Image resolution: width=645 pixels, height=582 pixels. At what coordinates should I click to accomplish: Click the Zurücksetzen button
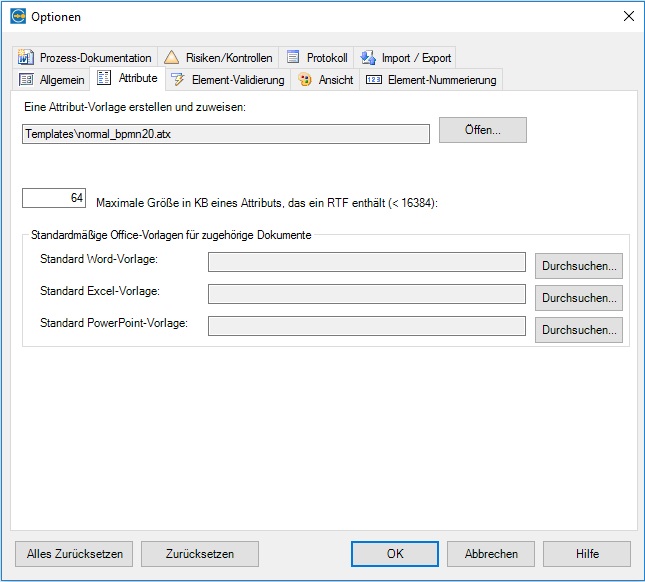tap(200, 554)
